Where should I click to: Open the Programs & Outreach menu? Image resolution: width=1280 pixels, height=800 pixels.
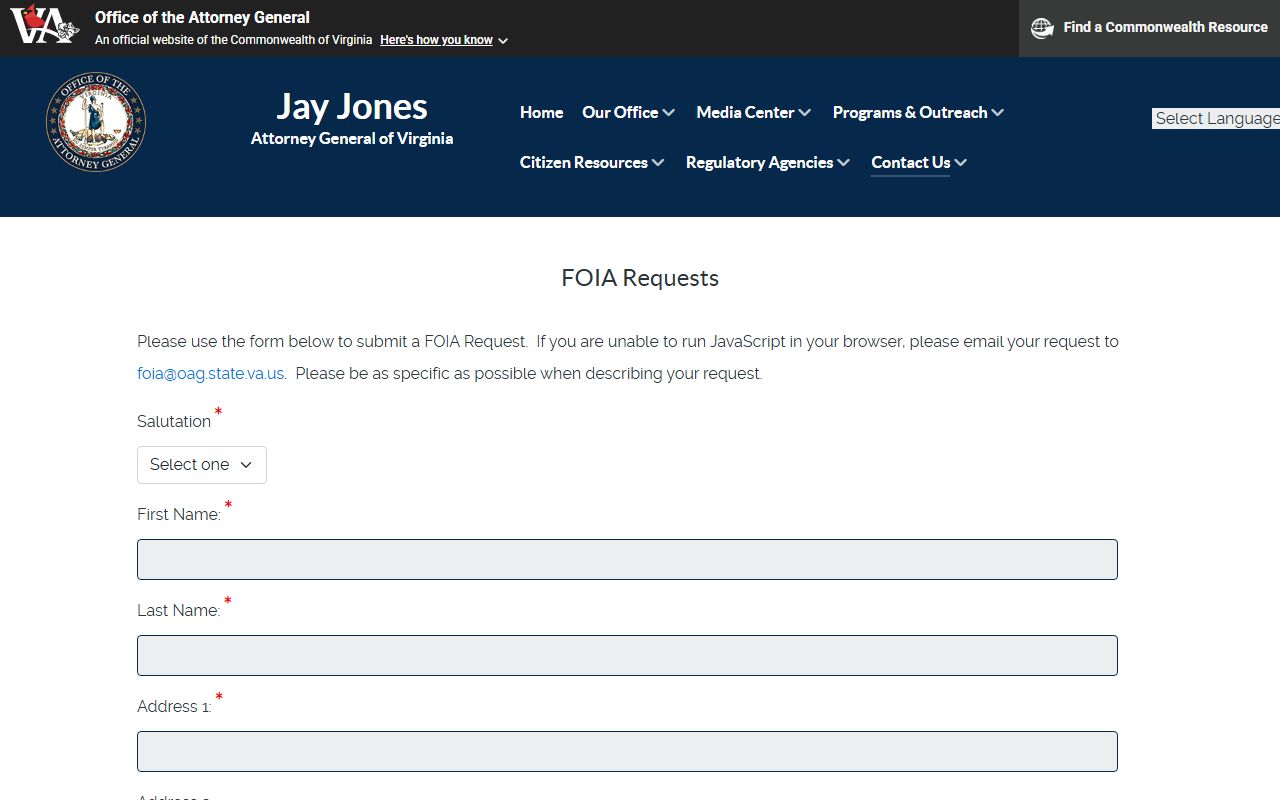click(910, 112)
